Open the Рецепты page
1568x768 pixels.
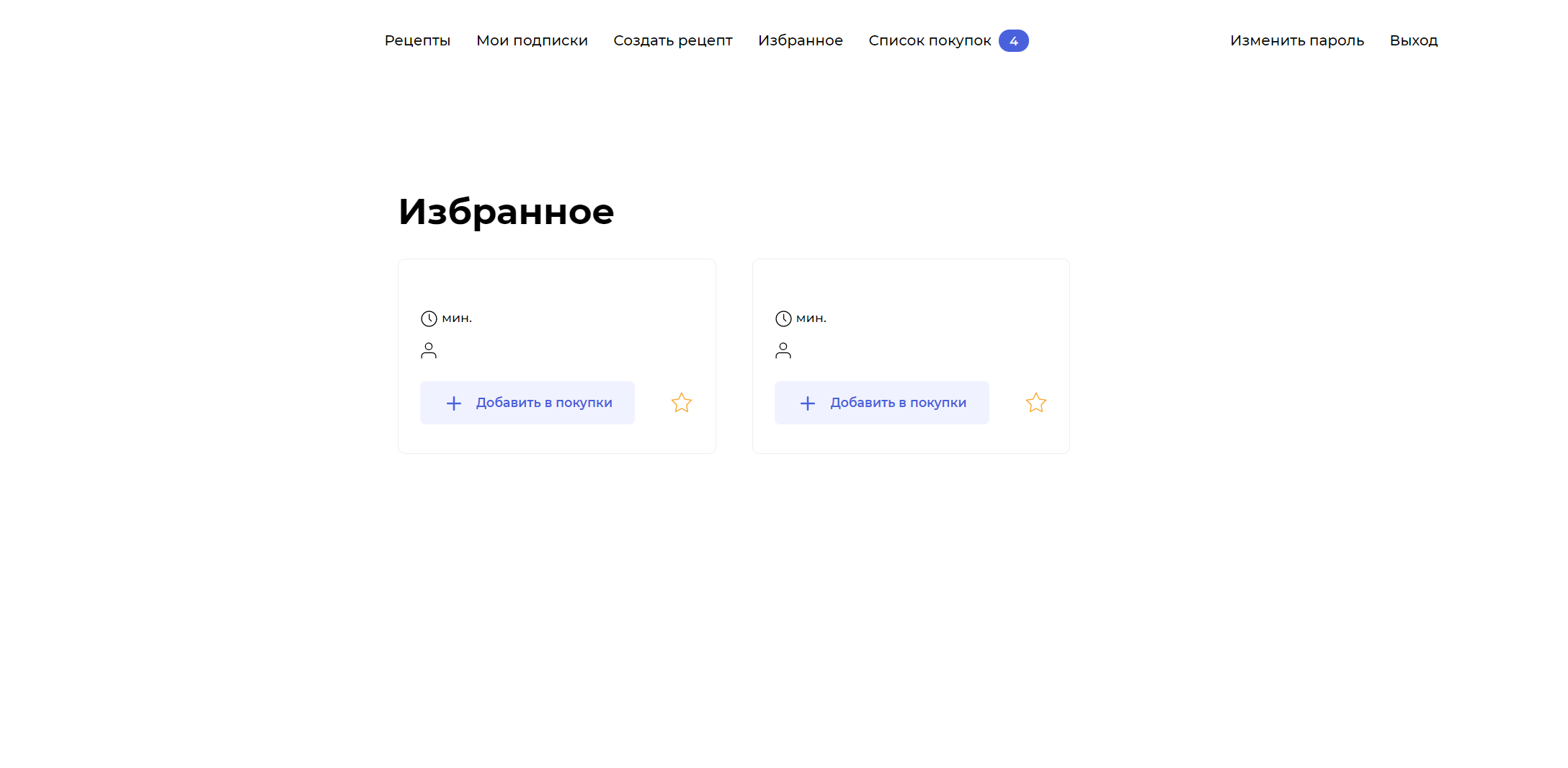[x=417, y=41]
